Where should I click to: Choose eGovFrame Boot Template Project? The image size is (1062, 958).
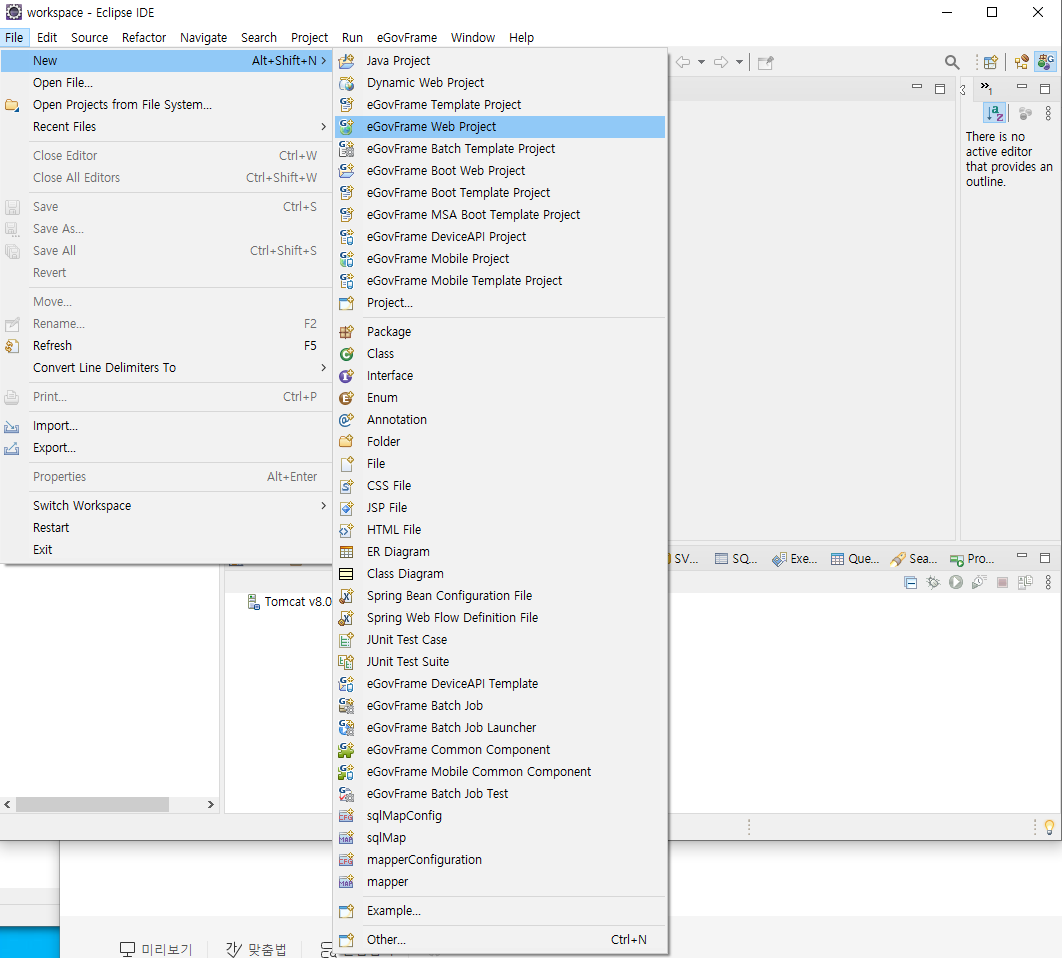coord(500,193)
